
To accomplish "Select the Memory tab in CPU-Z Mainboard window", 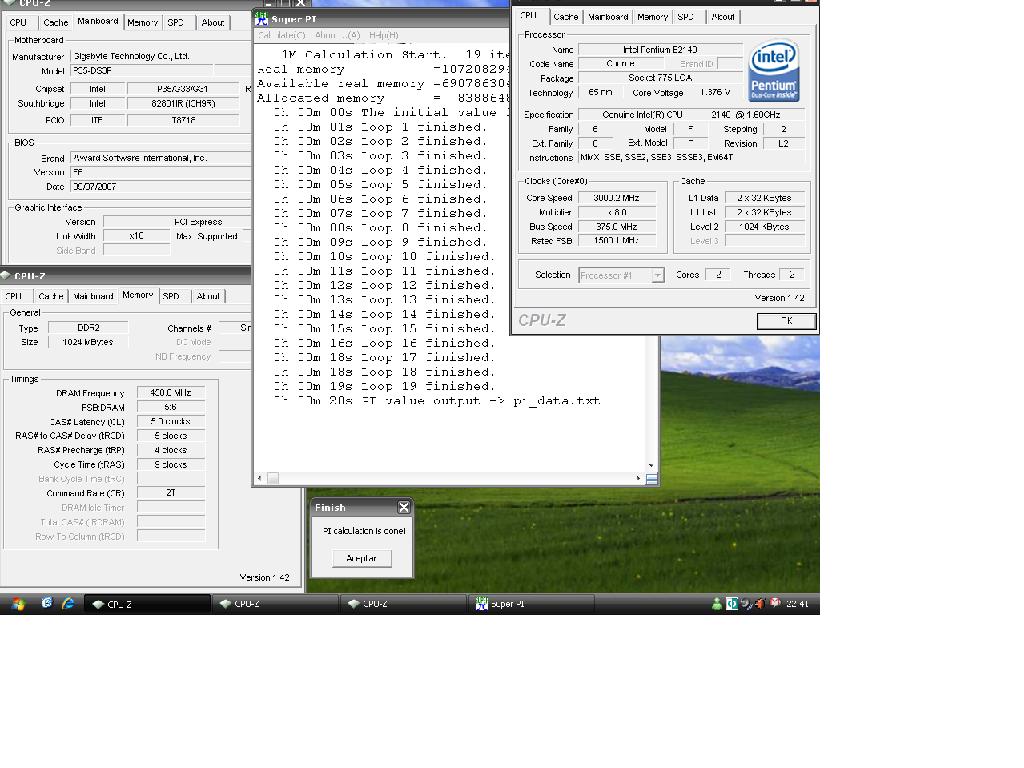I will (x=142, y=22).
